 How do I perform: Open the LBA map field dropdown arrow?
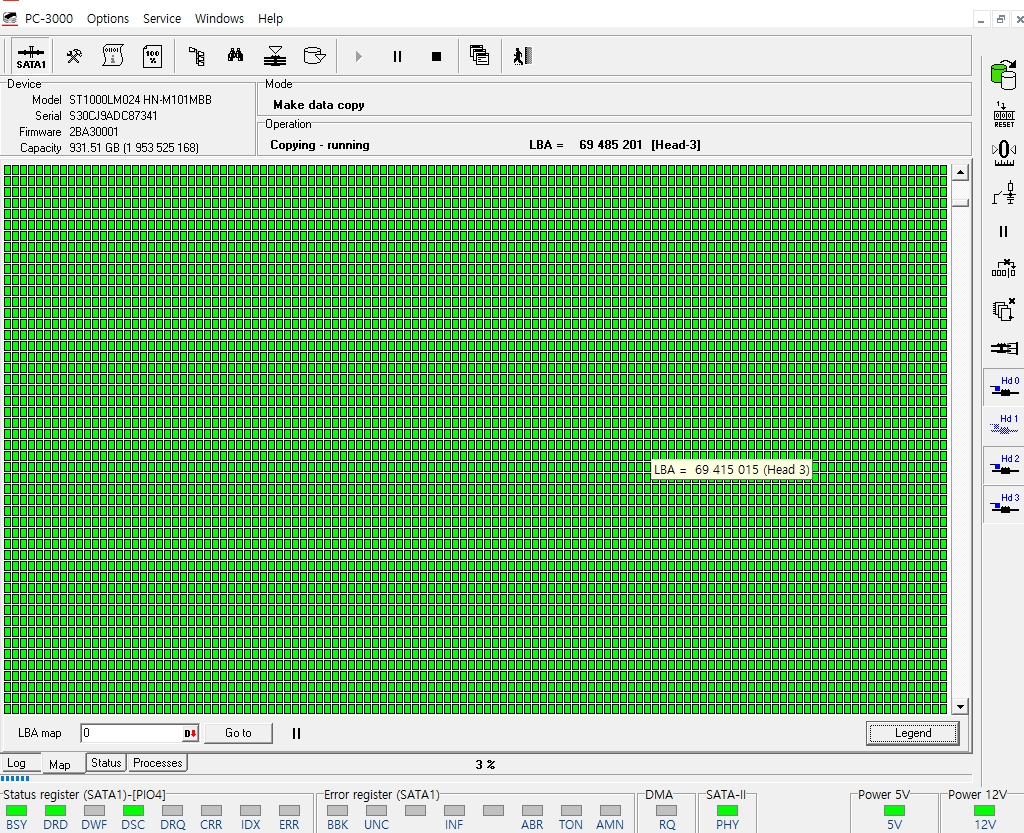click(x=190, y=733)
